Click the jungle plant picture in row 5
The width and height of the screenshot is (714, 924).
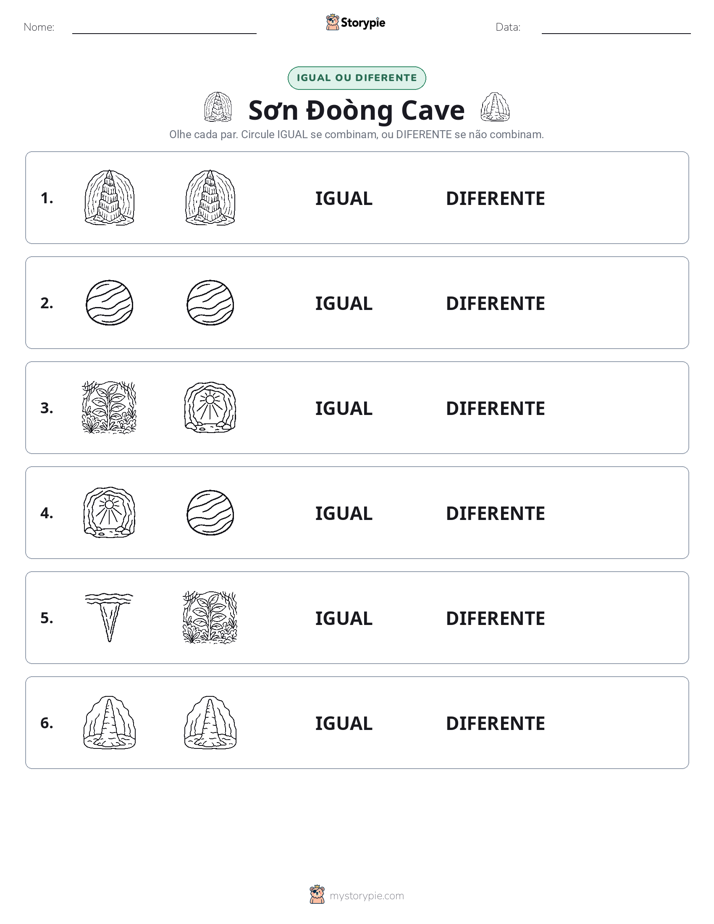[x=210, y=618]
